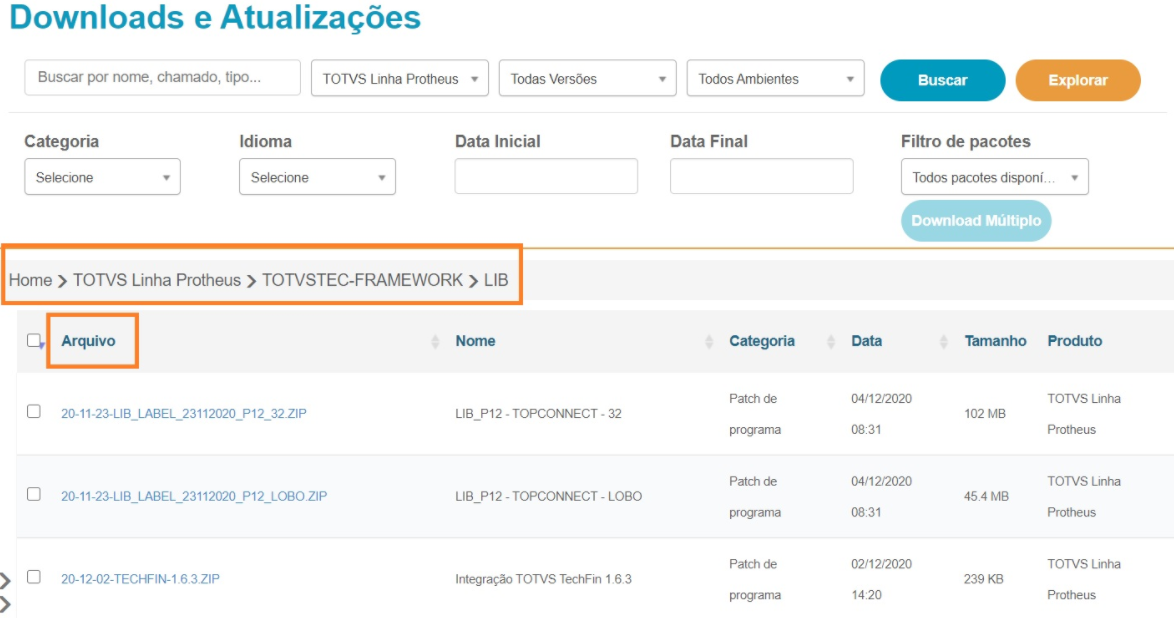1174x618 pixels.
Task: Click sort arrows beside Data column
Action: pyautogui.click(x=943, y=342)
